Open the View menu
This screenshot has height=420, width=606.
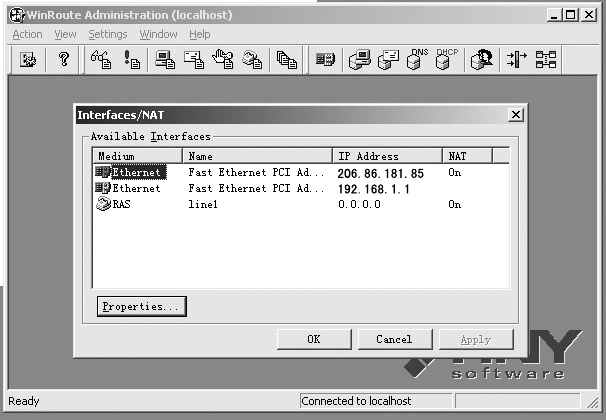point(65,34)
